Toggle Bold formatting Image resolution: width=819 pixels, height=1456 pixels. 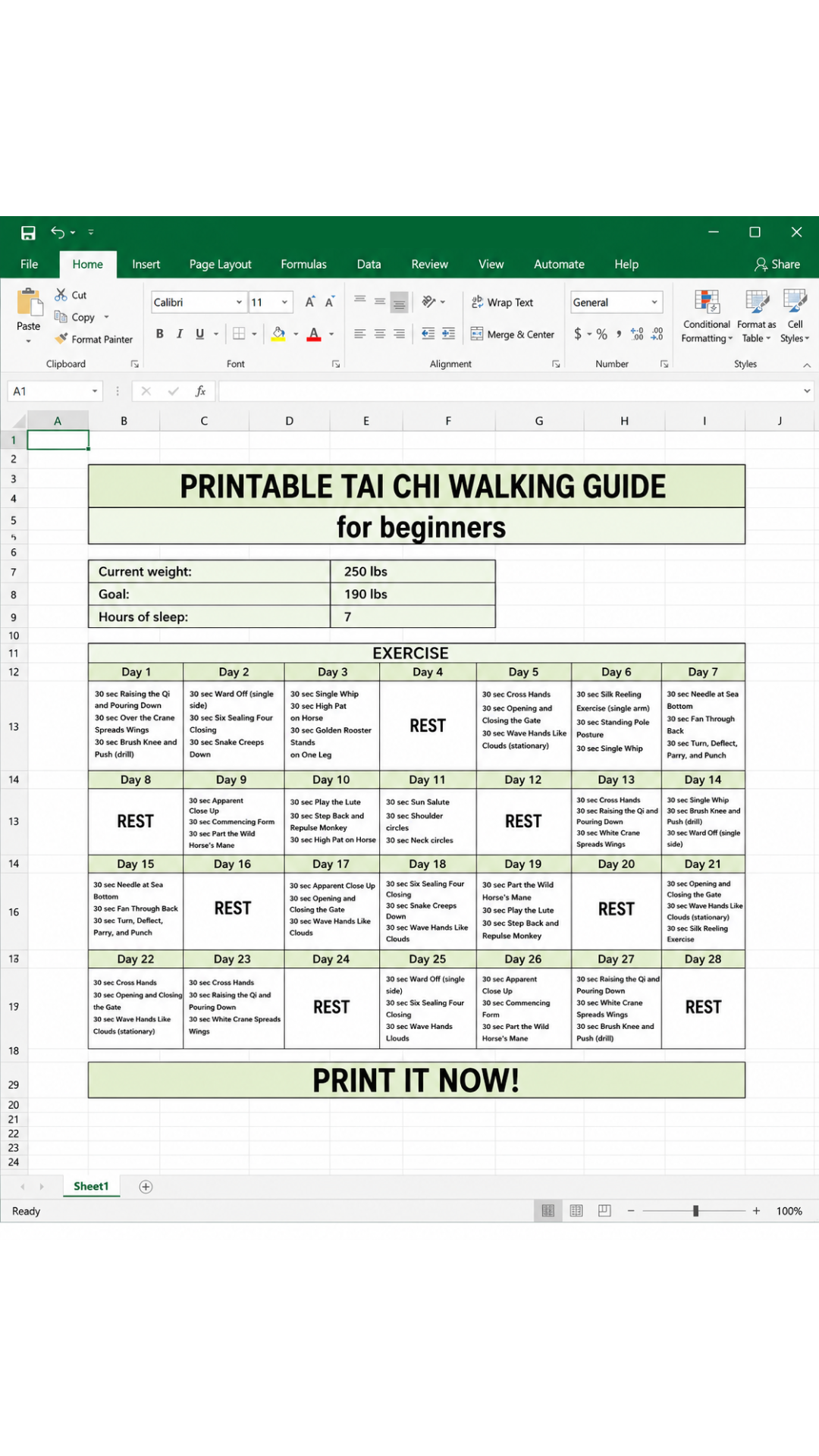tap(160, 334)
